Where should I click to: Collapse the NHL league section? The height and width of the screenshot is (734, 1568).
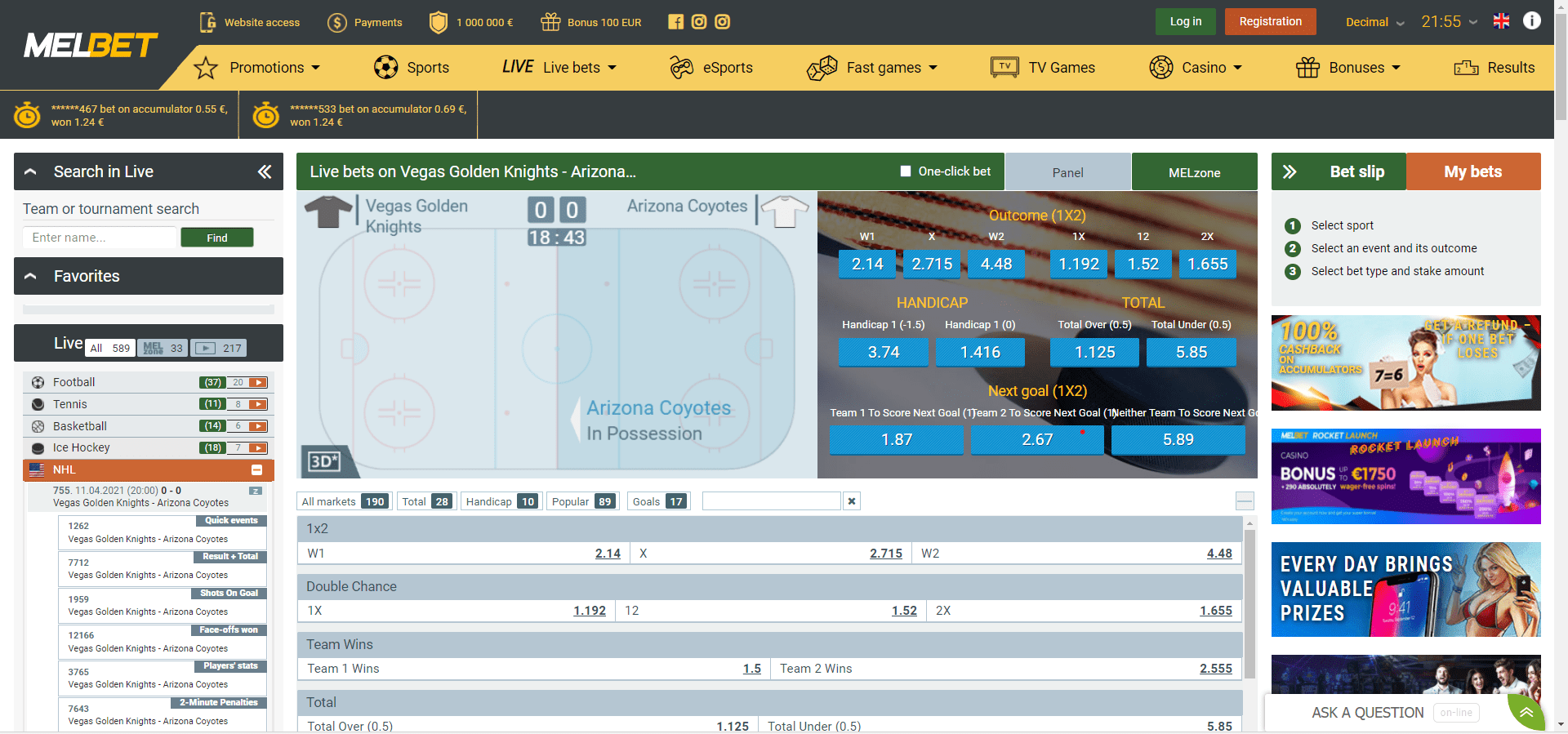coord(256,469)
